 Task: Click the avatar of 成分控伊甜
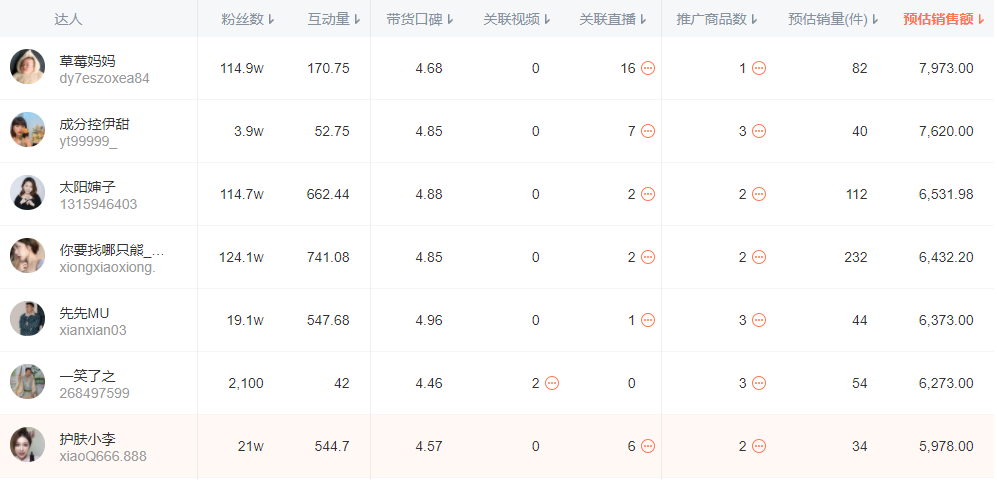click(28, 130)
